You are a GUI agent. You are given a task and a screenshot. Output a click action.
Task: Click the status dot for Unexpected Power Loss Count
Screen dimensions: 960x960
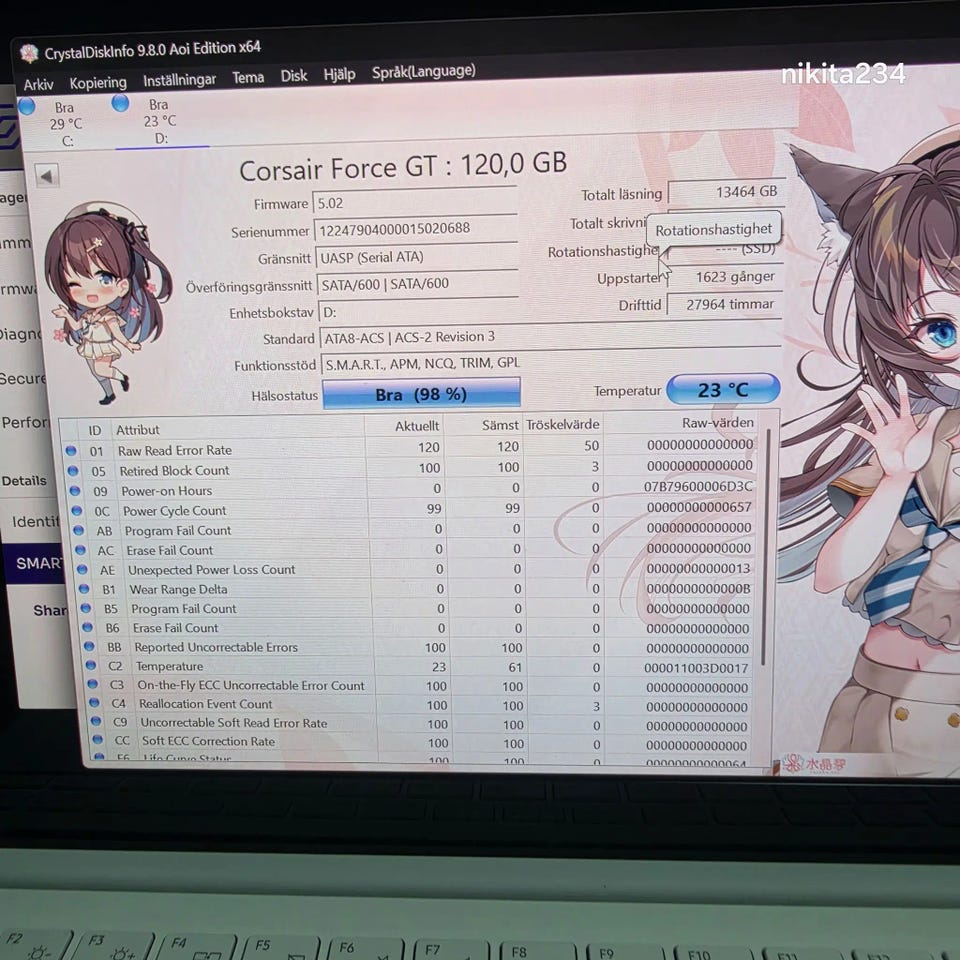82,569
